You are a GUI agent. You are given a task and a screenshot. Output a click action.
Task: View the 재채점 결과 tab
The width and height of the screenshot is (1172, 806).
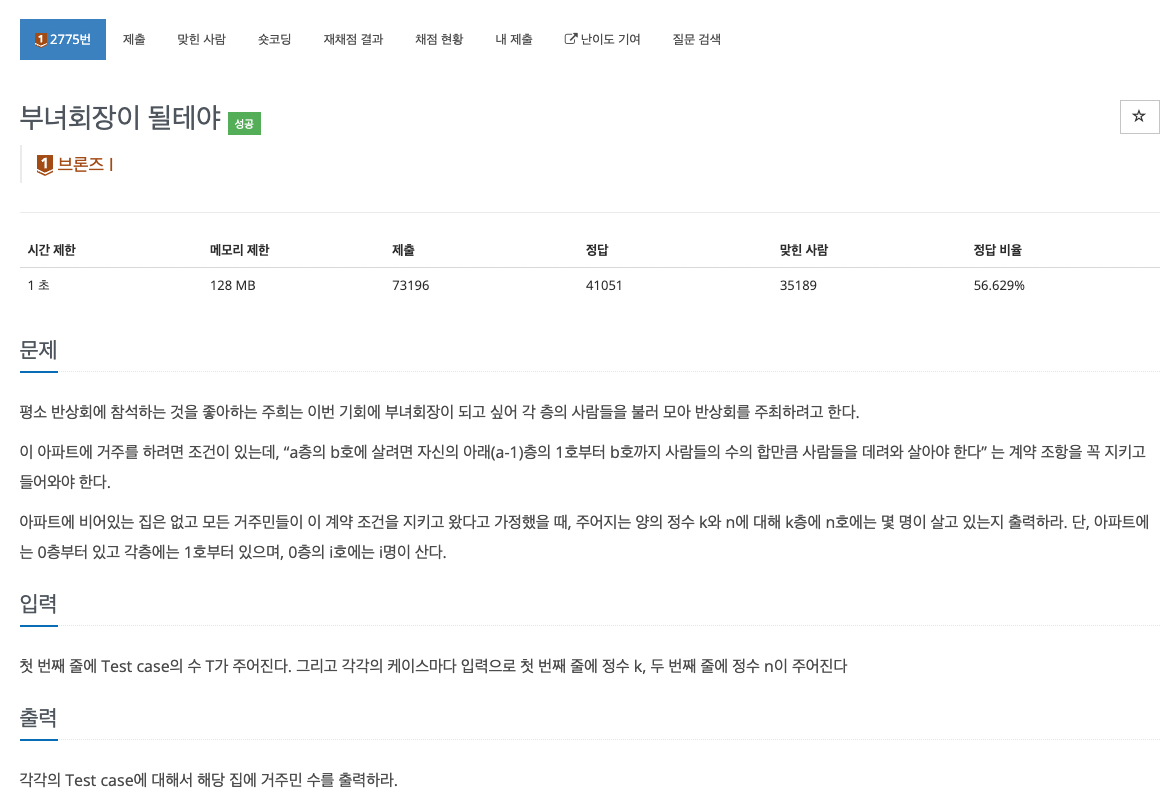[x=353, y=40]
